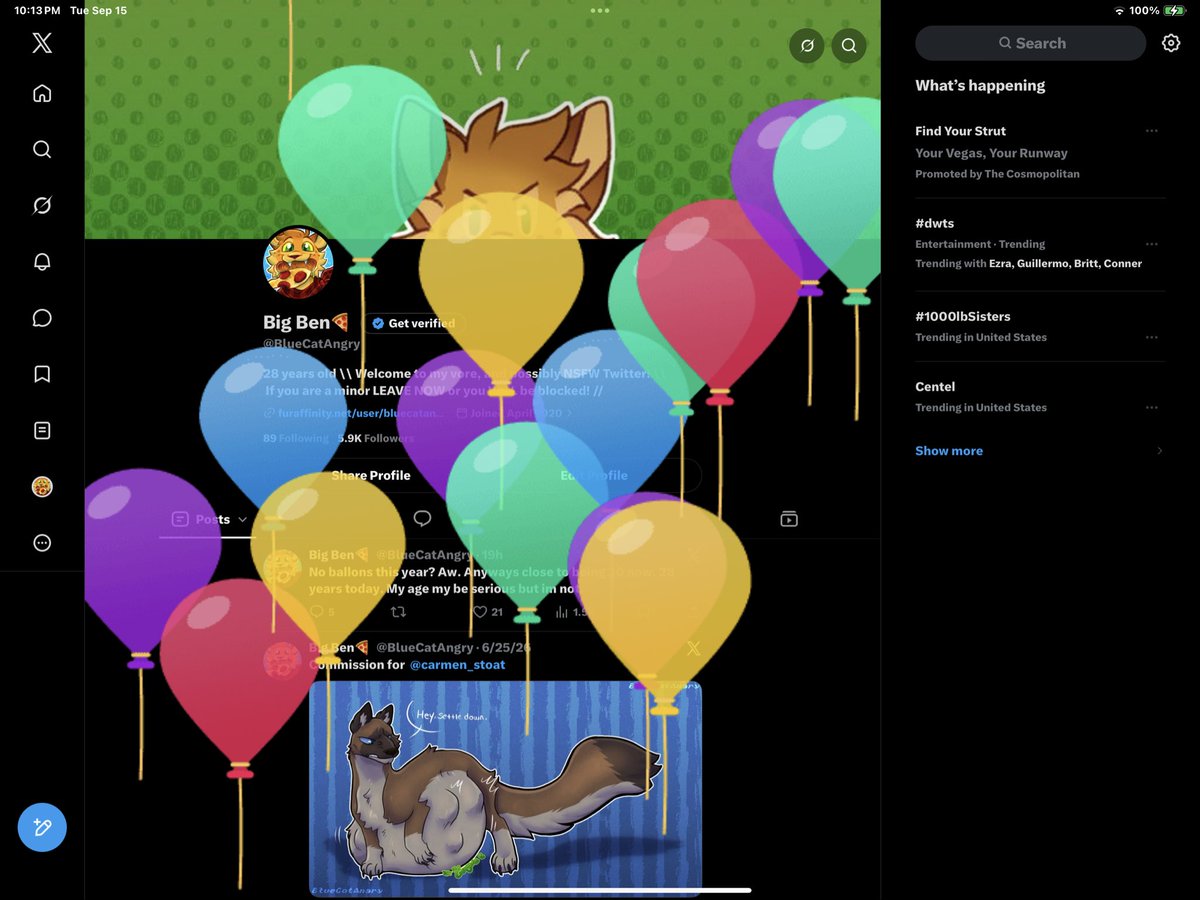This screenshot has width=1200, height=900.
Task: Open the furaffinity.net profile link
Action: (x=352, y=413)
